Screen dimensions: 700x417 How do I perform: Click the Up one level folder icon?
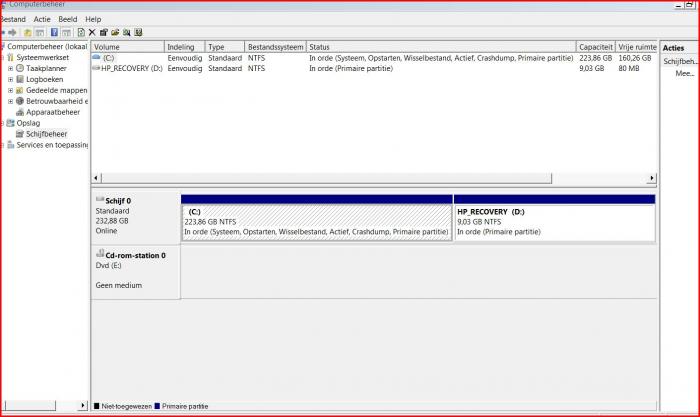[x=27, y=32]
